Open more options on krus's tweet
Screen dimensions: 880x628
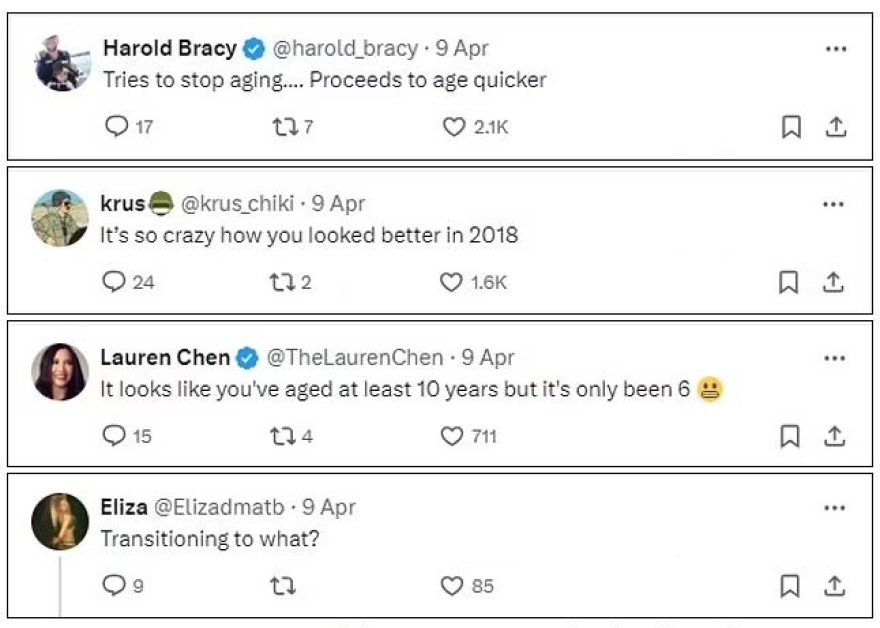click(833, 204)
